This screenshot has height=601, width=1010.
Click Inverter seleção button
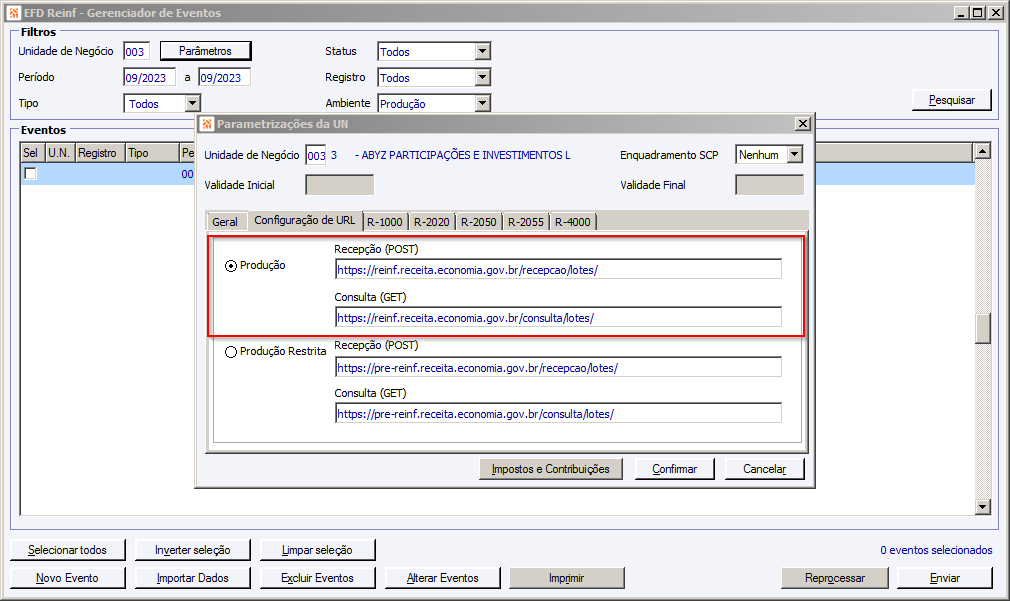click(x=193, y=550)
